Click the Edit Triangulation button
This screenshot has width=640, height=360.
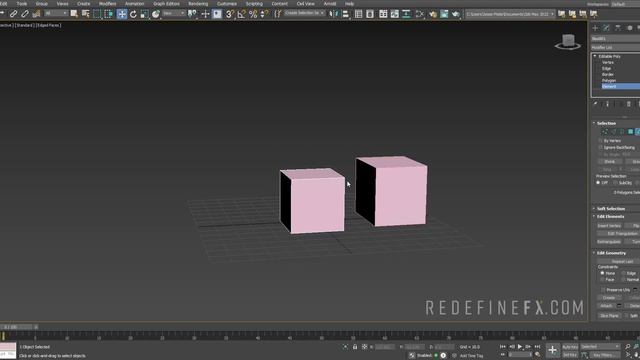619,233
